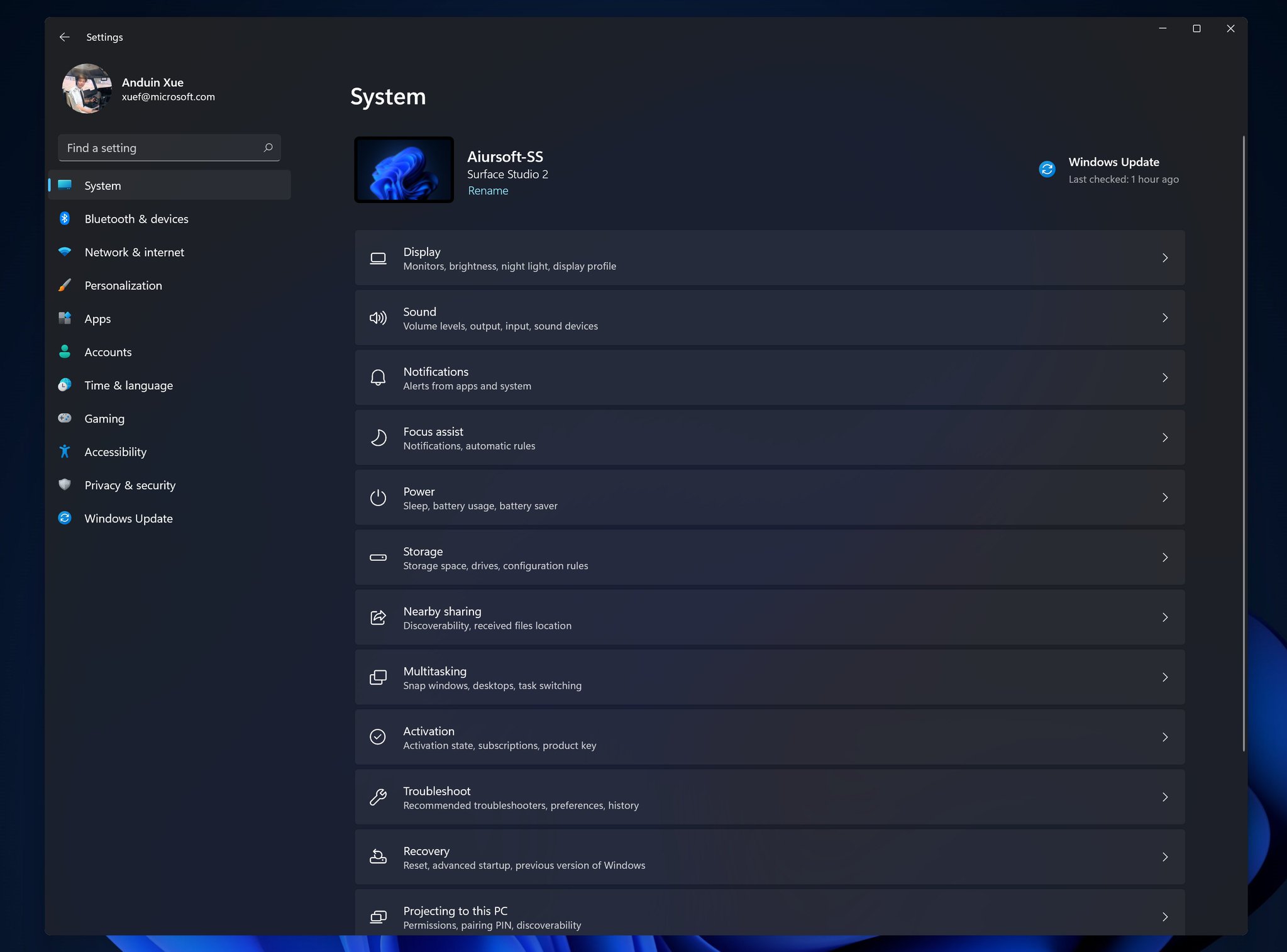The width and height of the screenshot is (1287, 952).
Task: Open Privacy & security section
Action: [x=130, y=485]
